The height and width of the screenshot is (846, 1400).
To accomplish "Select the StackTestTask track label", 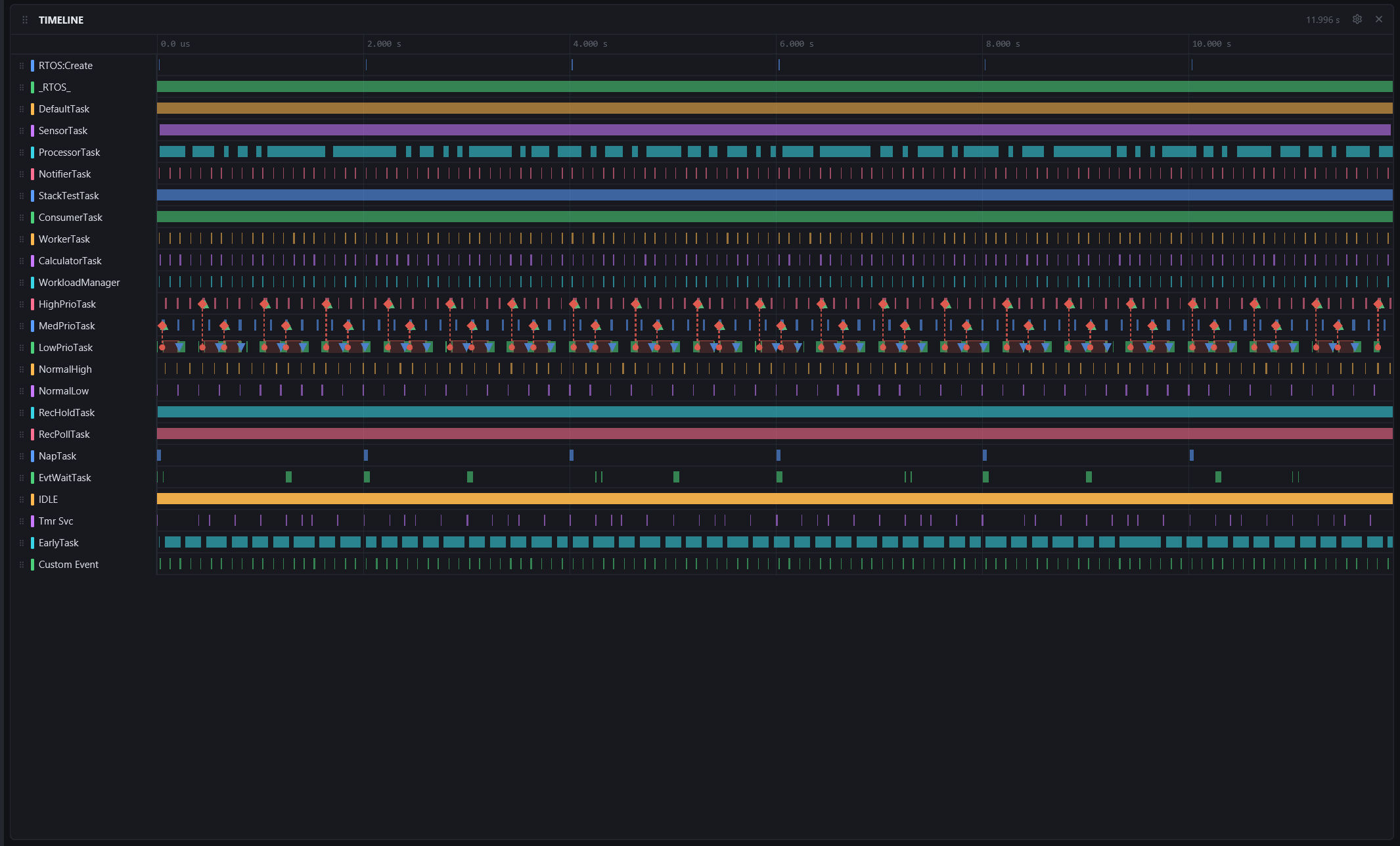I will point(69,196).
